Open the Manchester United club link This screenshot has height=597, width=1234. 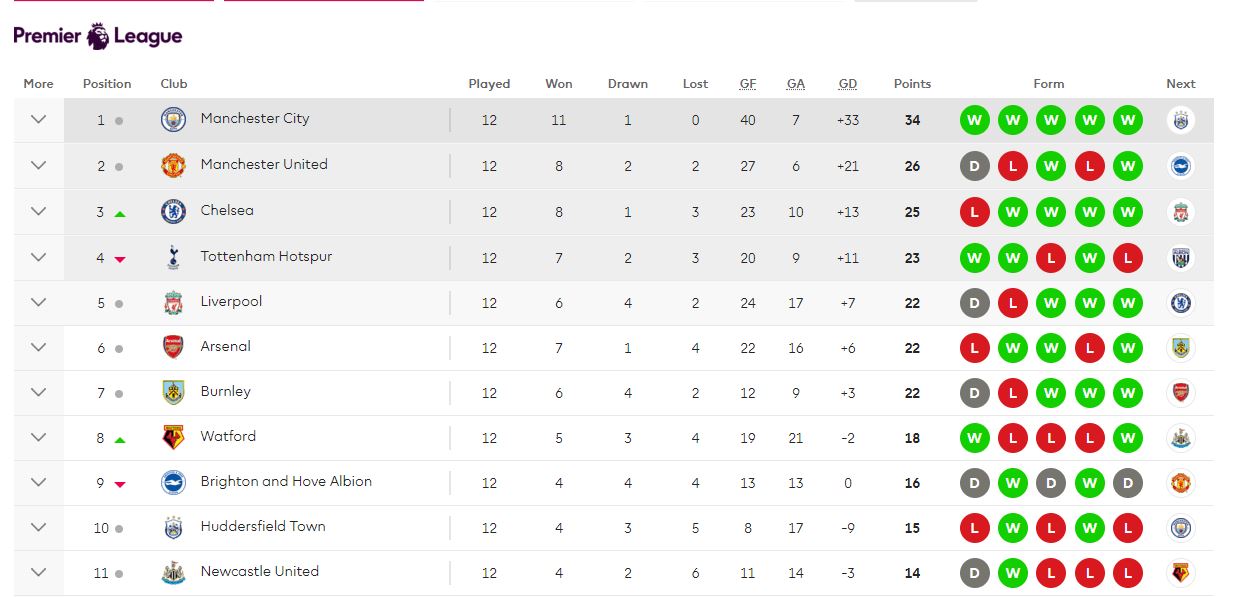point(264,164)
